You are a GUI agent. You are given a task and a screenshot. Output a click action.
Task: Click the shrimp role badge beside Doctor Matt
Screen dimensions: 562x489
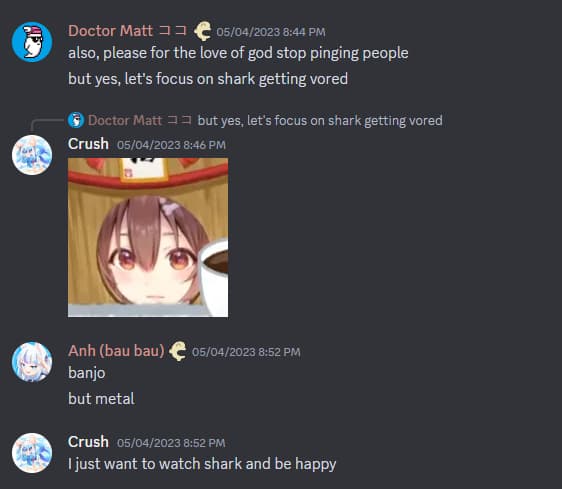[x=203, y=31]
